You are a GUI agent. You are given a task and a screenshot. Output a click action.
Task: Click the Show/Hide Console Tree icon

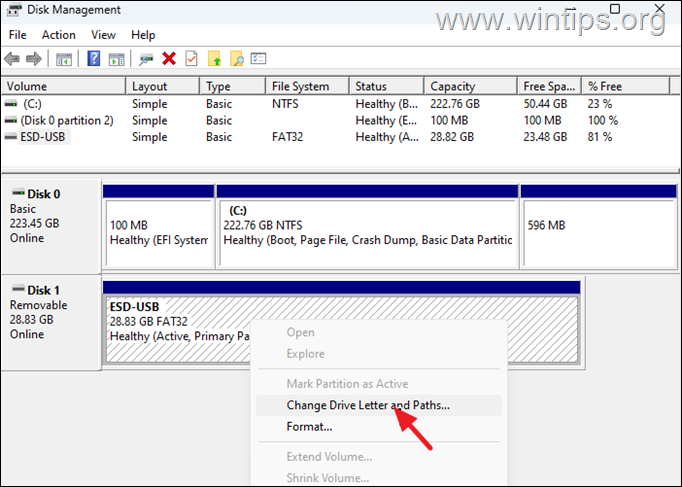coord(64,59)
